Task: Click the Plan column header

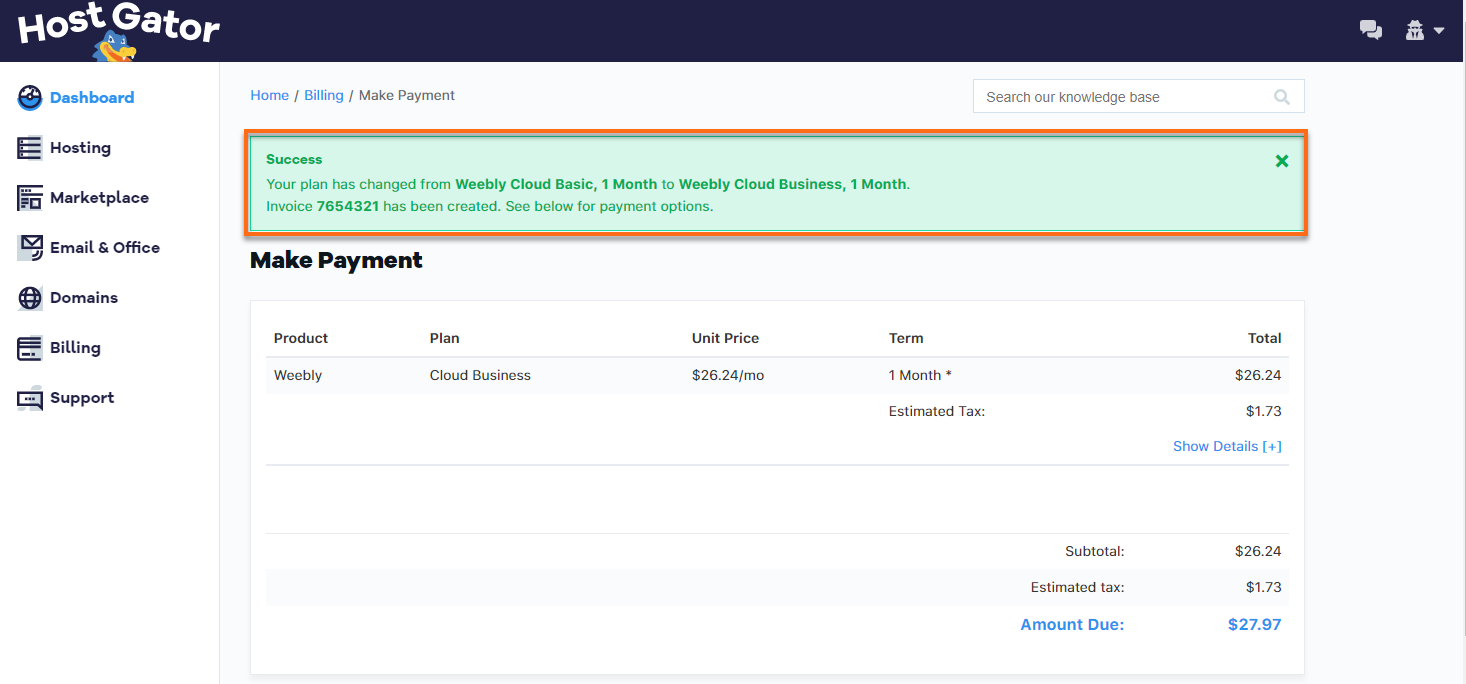Action: (445, 338)
